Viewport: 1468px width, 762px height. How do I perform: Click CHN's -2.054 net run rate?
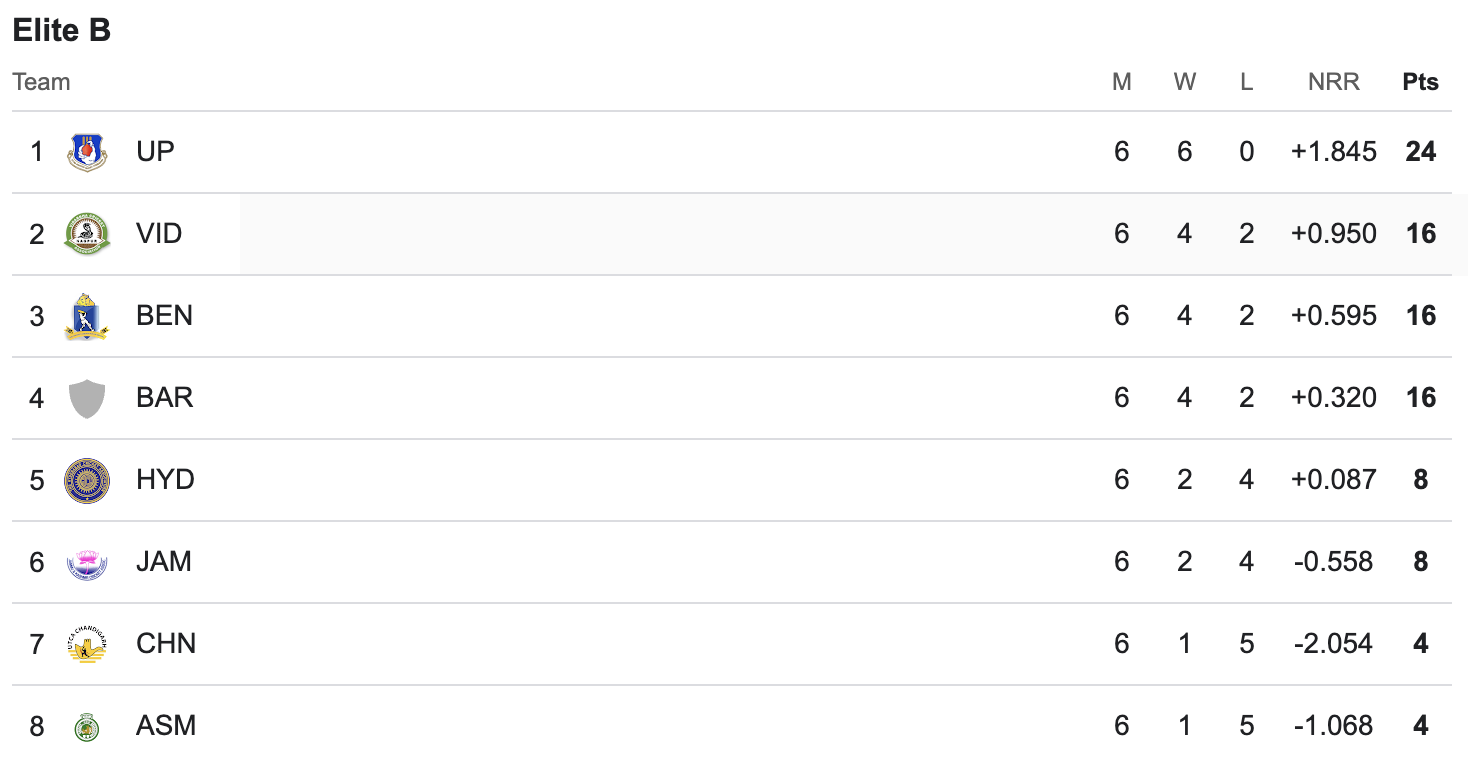[x=1334, y=644]
